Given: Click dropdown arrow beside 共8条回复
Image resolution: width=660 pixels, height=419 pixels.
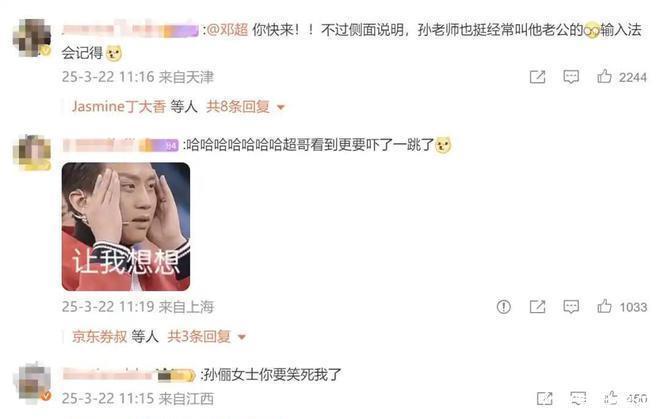Looking at the screenshot, I should 281,107.
